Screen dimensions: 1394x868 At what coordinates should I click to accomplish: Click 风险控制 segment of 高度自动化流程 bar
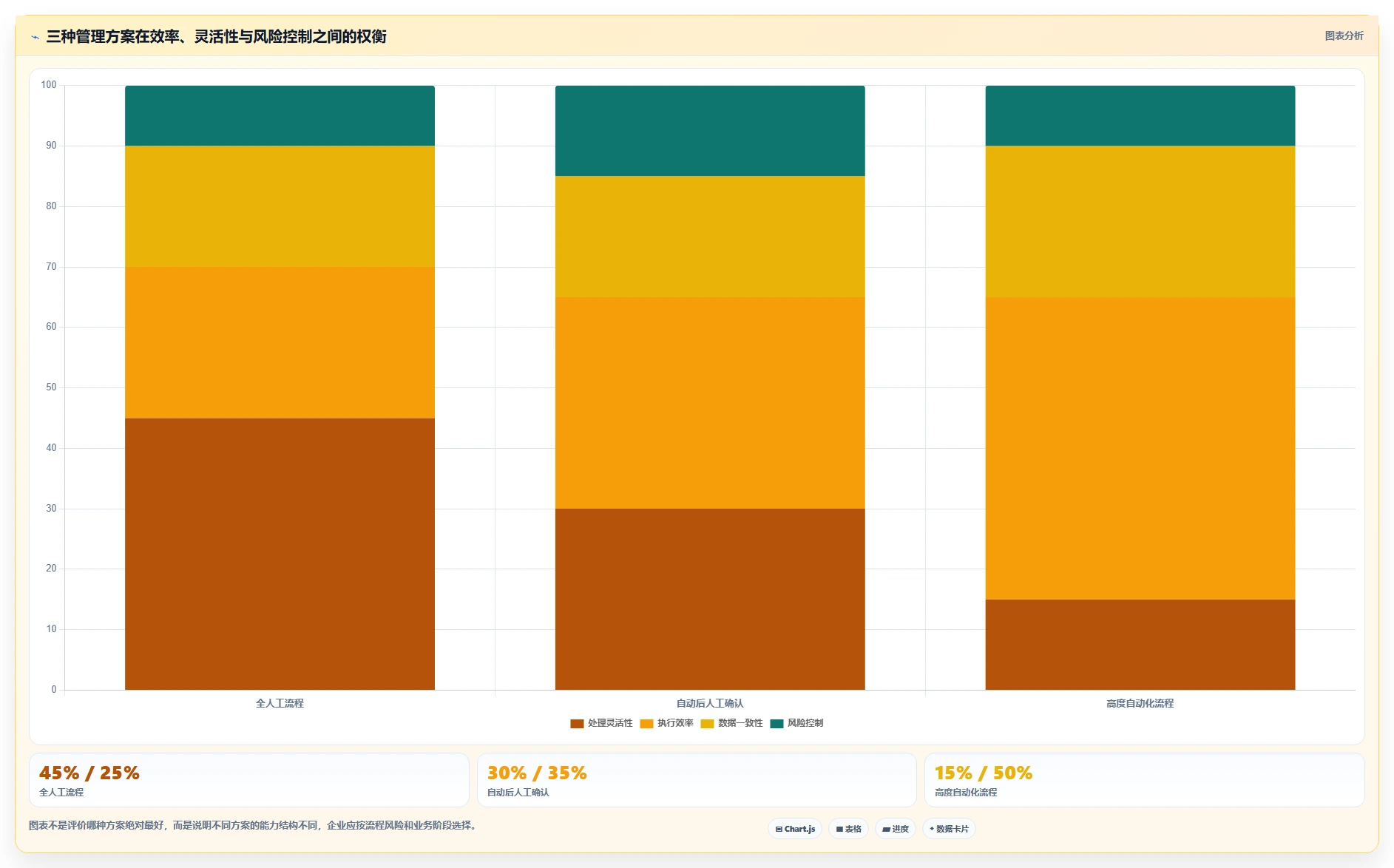[1140, 115]
